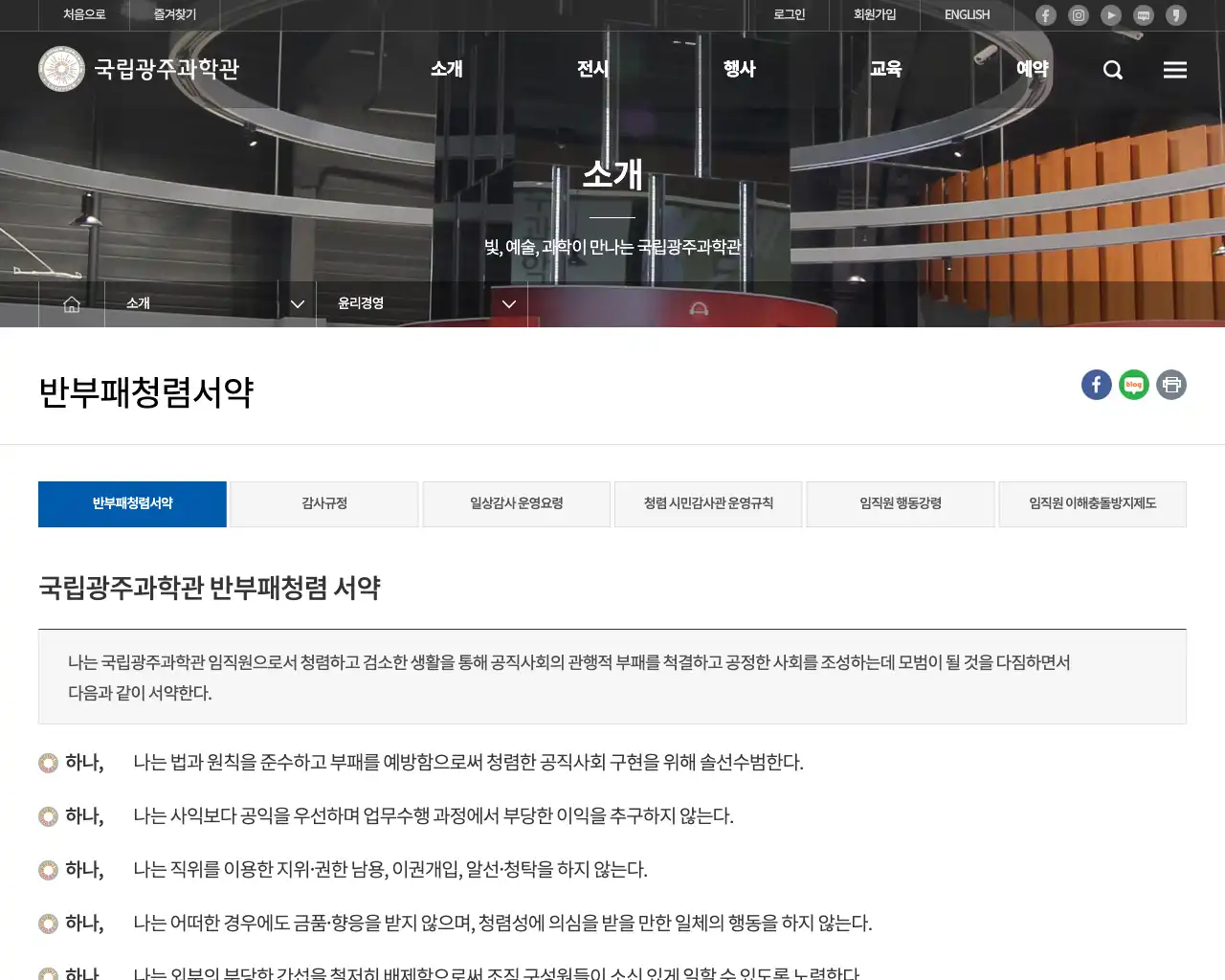Select the 일상감사 운영요령 tab
This screenshot has height=980, width=1225.
pyautogui.click(x=516, y=503)
